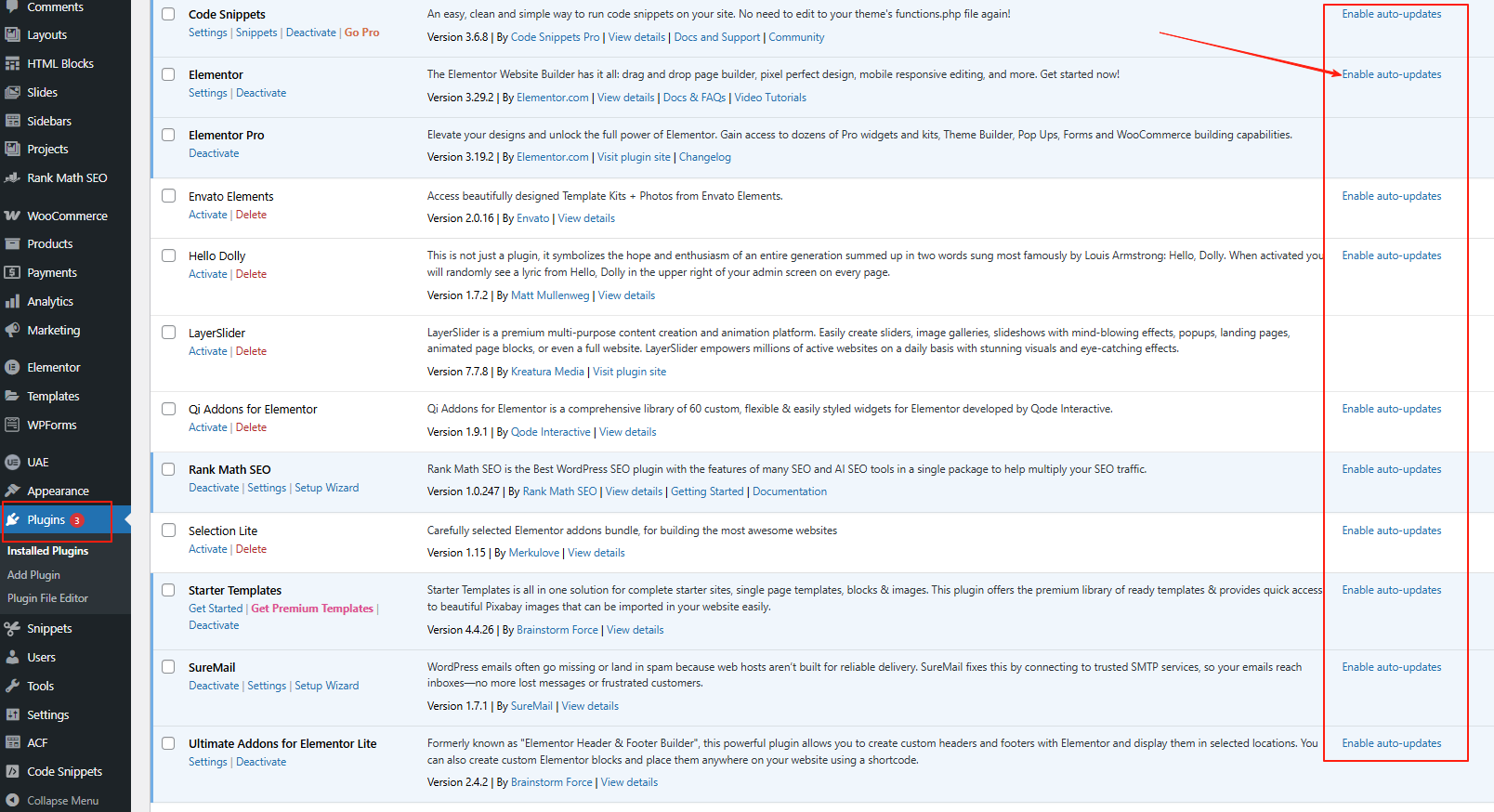
Task: Check Ultimate Addons for Elementor Lite checkbox
Action: (x=168, y=743)
